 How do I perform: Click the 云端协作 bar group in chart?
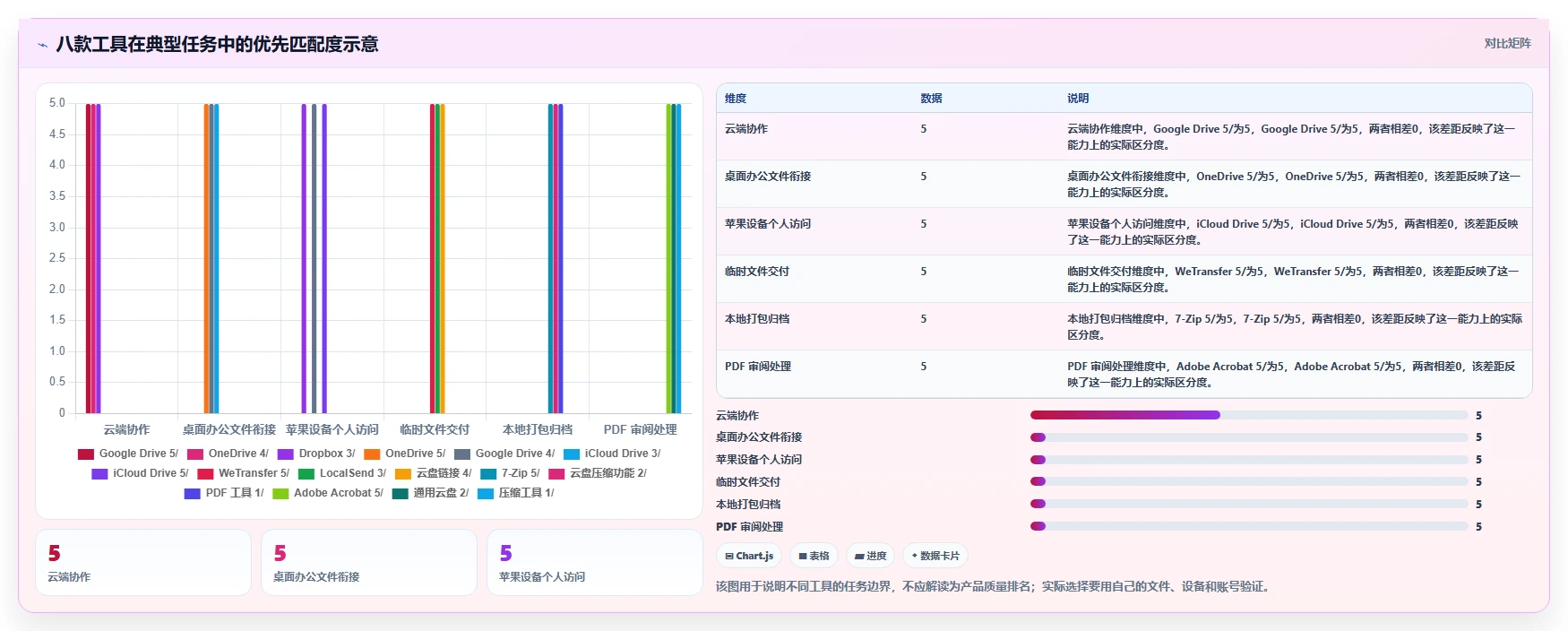pos(93,258)
